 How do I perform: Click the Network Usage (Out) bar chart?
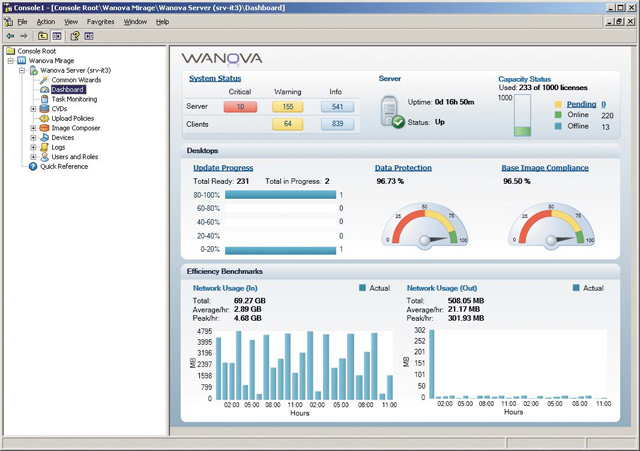(x=518, y=364)
